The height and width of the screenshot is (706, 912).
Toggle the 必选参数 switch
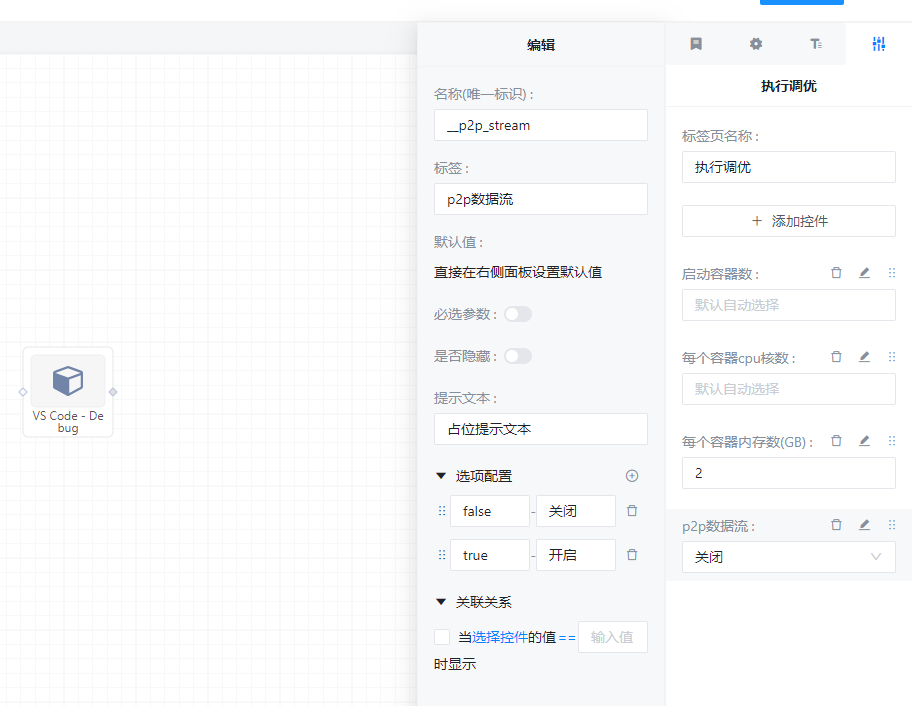518,314
